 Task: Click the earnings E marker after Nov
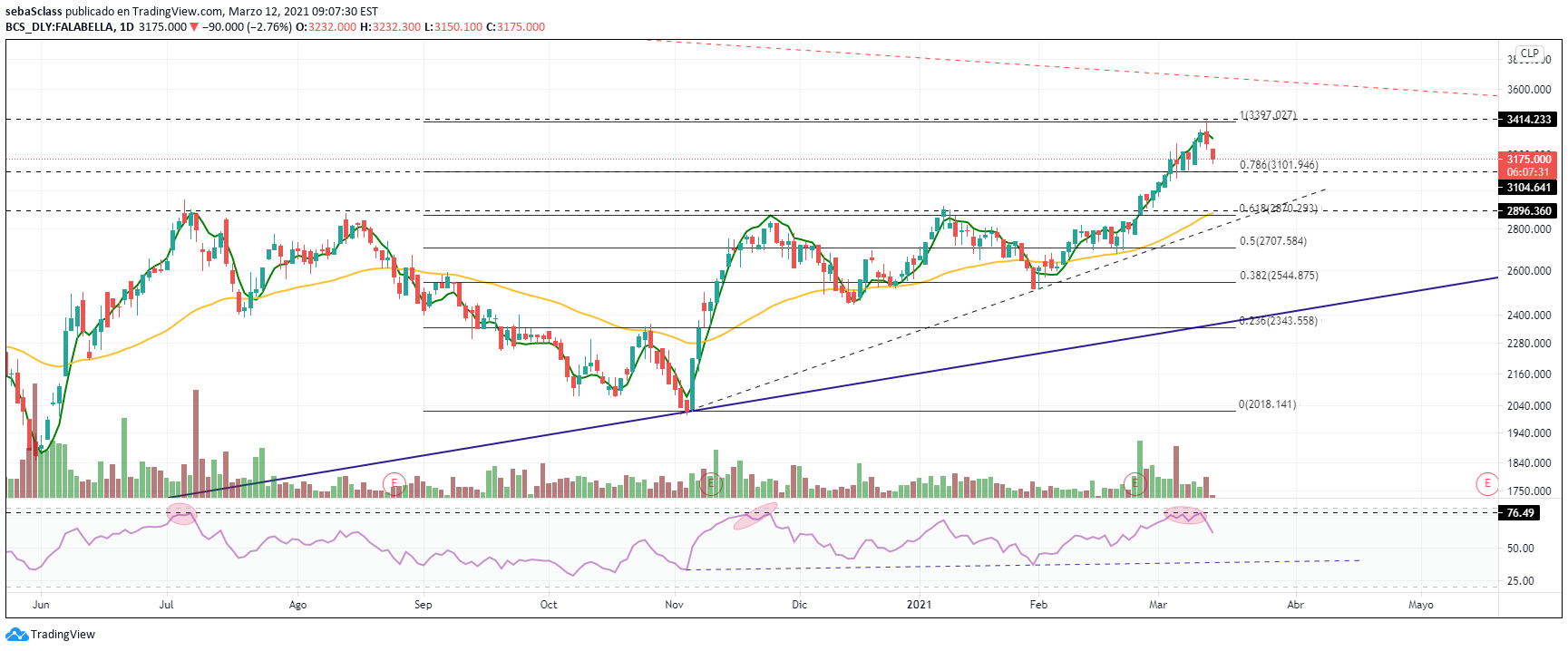pos(711,483)
